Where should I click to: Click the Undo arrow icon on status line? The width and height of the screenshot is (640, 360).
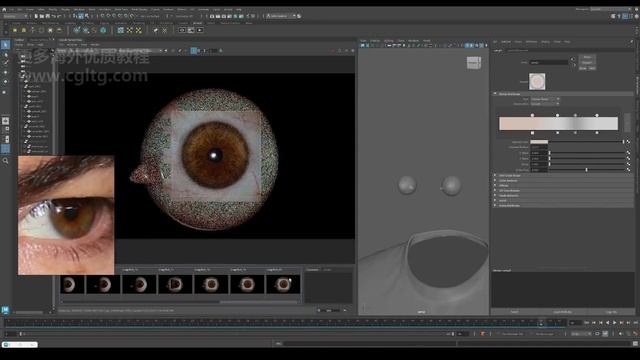tap(54, 16)
